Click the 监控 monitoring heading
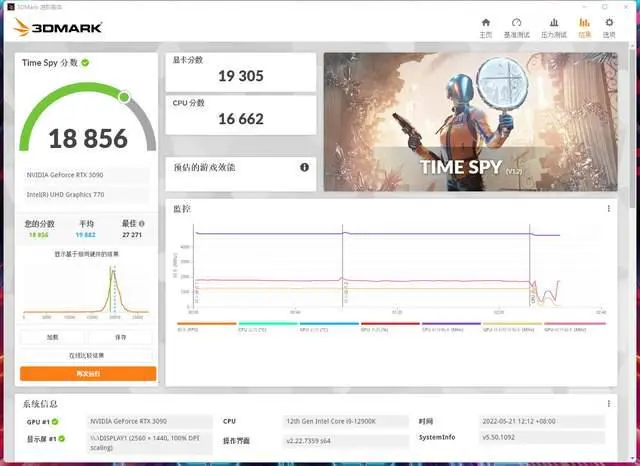The width and height of the screenshot is (640, 466). pyautogui.click(x=182, y=209)
